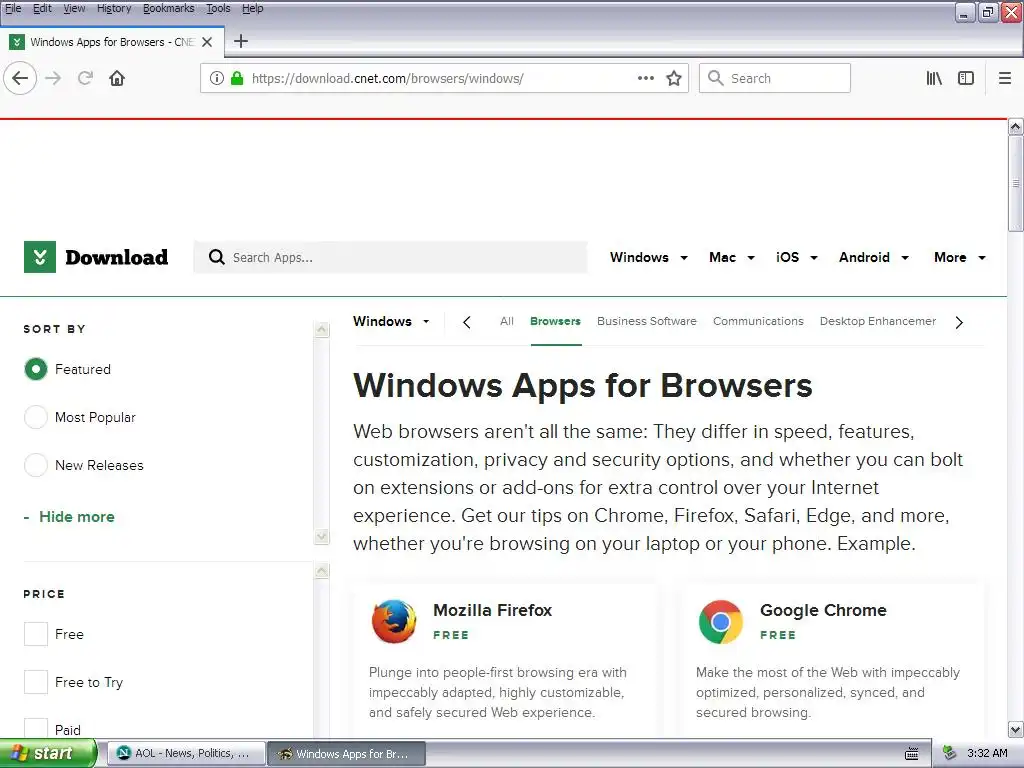
Task: Select the Most Popular sort option
Action: pyautogui.click(x=36, y=417)
